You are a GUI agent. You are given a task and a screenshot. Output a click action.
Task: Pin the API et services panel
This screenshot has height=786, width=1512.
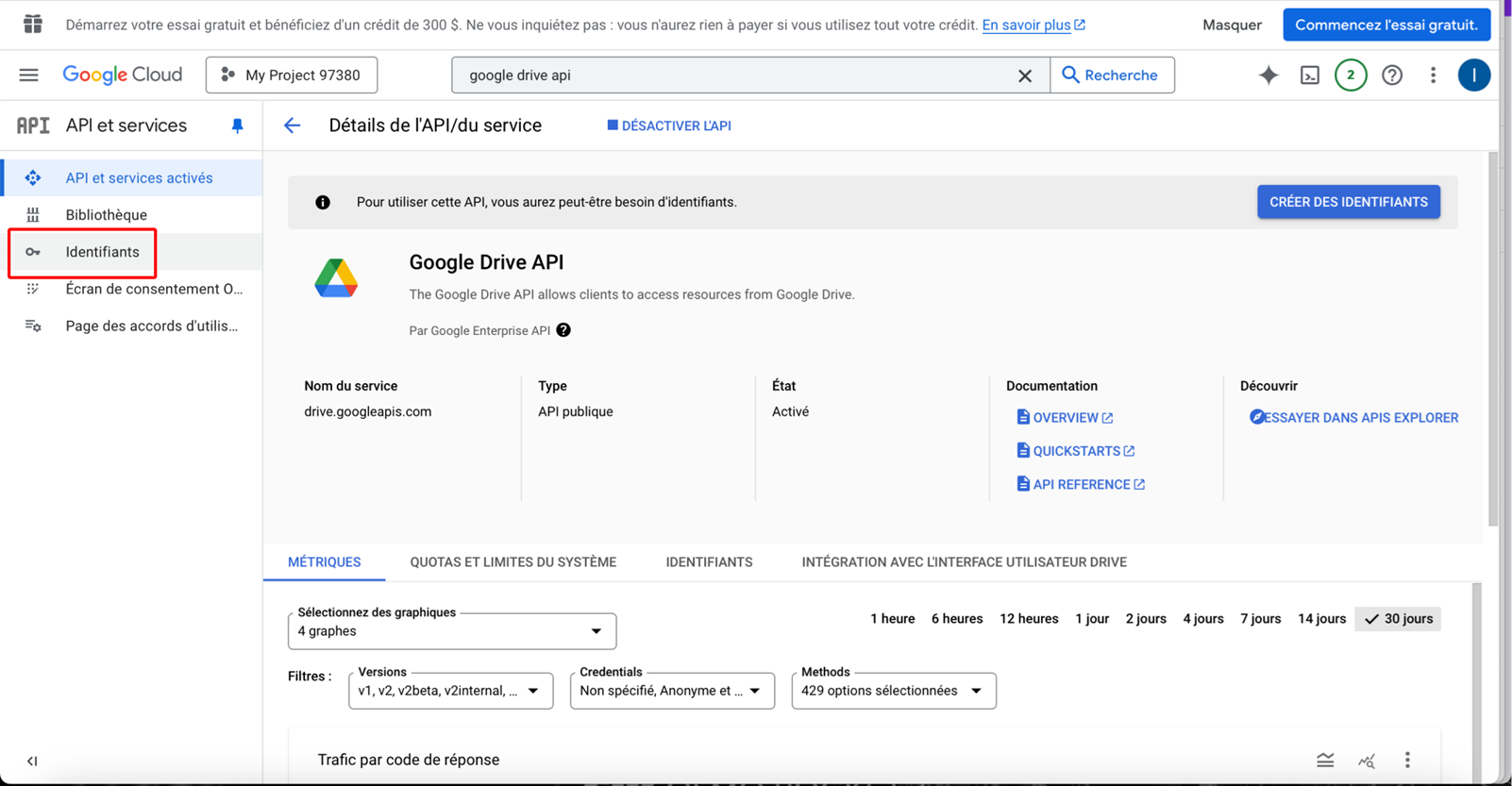(237, 125)
